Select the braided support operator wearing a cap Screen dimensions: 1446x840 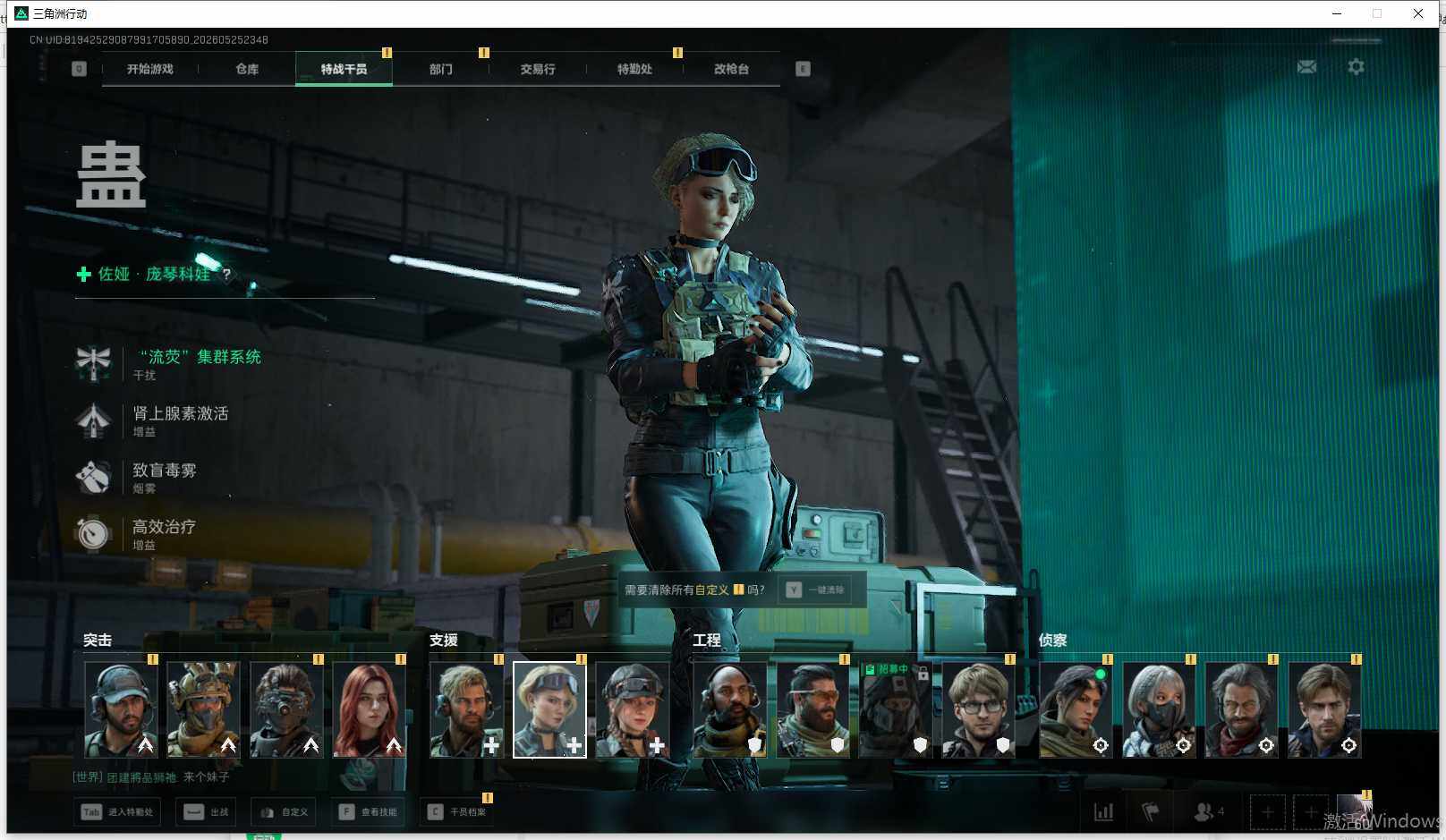pos(632,710)
